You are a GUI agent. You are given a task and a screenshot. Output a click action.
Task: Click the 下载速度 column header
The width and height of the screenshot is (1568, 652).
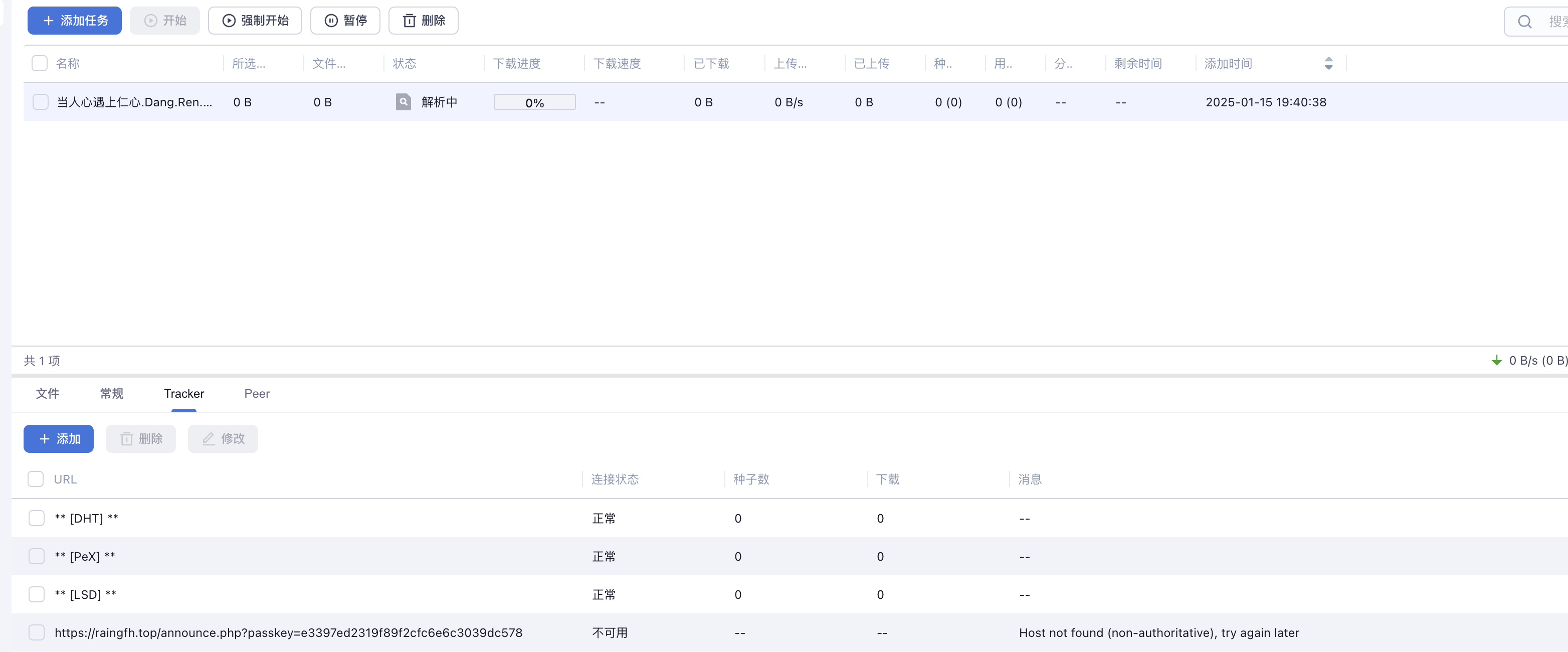[617, 63]
